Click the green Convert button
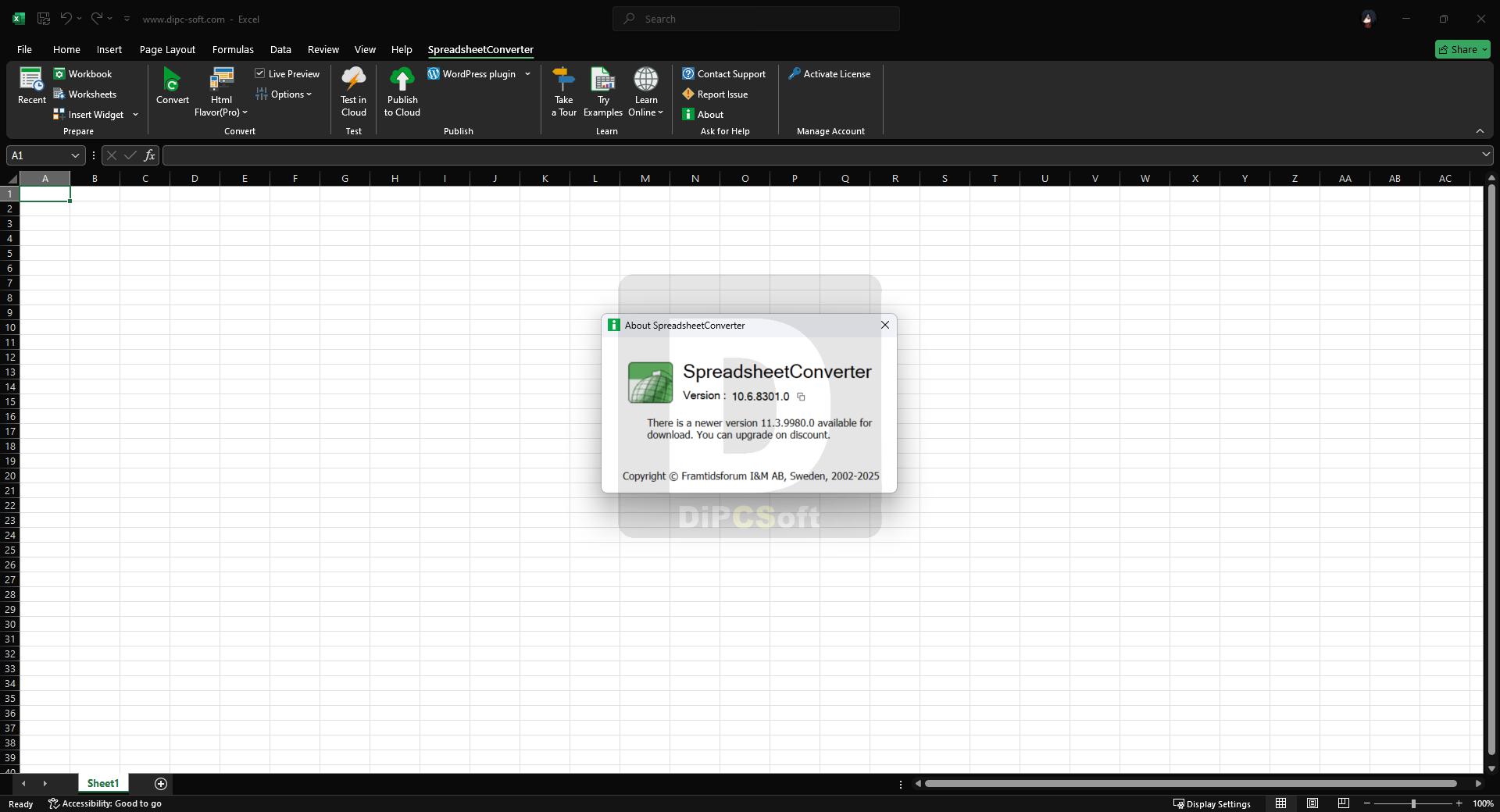The height and width of the screenshot is (812, 1500). [172, 86]
